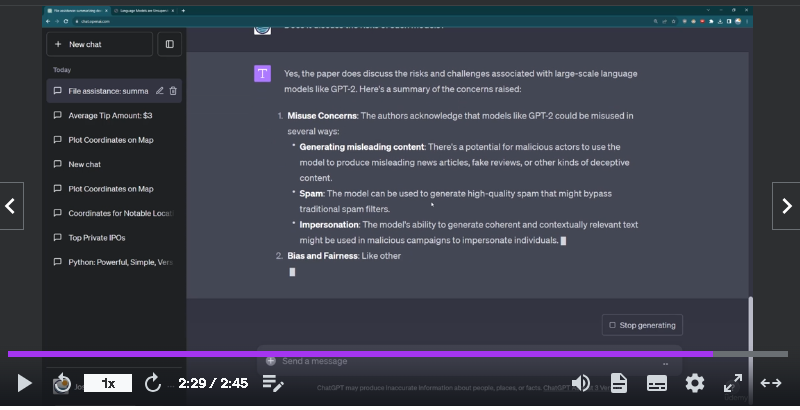Open the first 'Plot Coordinates on Map' chat
Image resolution: width=800 pixels, height=410 pixels.
click(111, 140)
